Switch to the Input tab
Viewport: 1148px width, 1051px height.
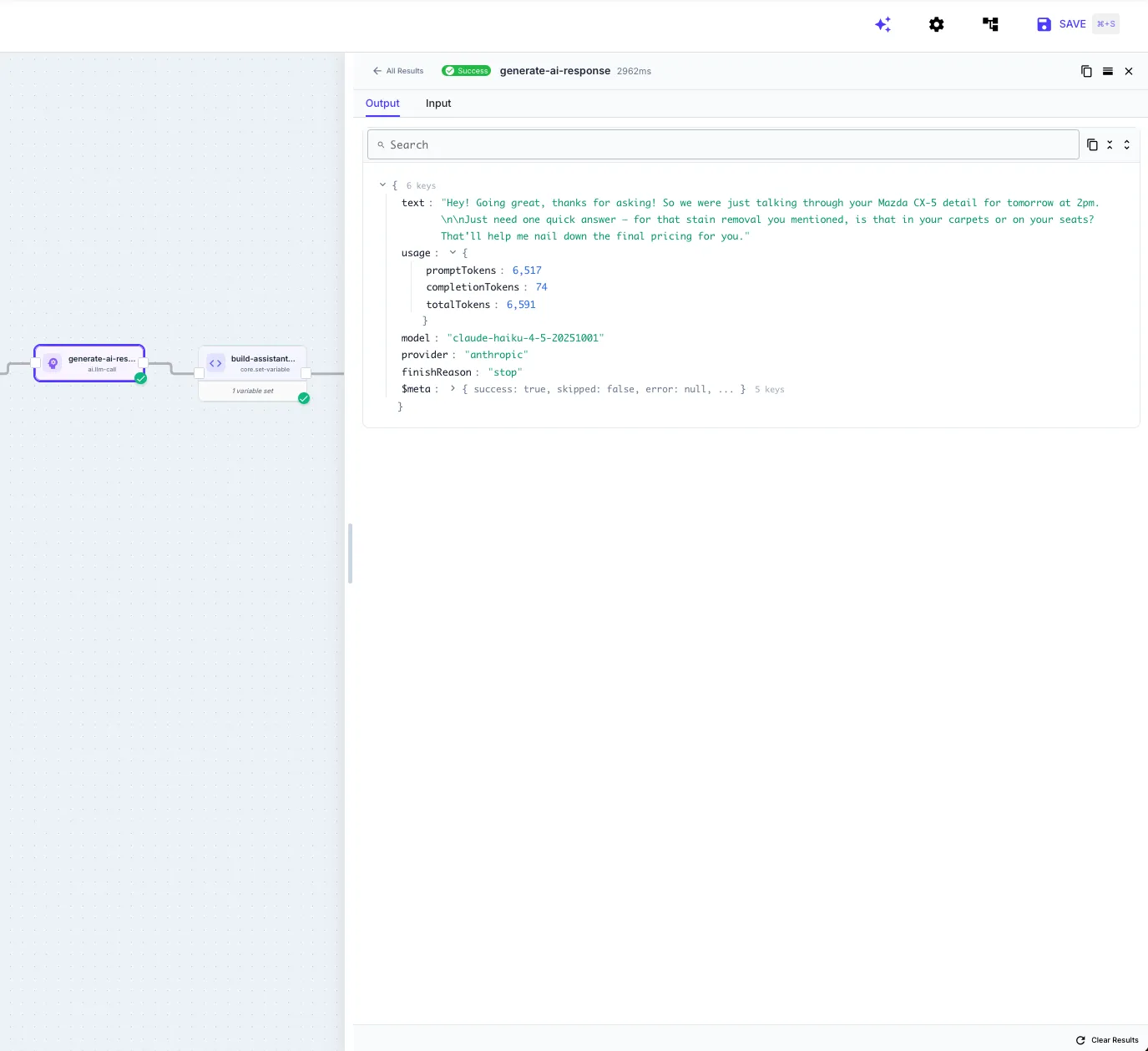[x=437, y=104]
